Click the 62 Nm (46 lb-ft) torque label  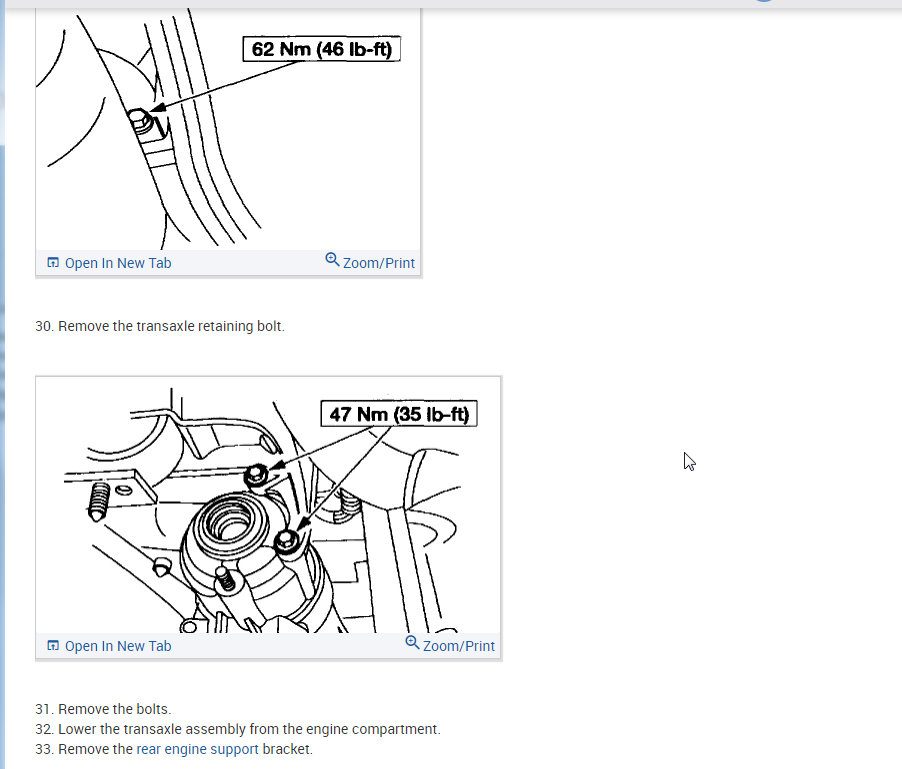(x=322, y=49)
